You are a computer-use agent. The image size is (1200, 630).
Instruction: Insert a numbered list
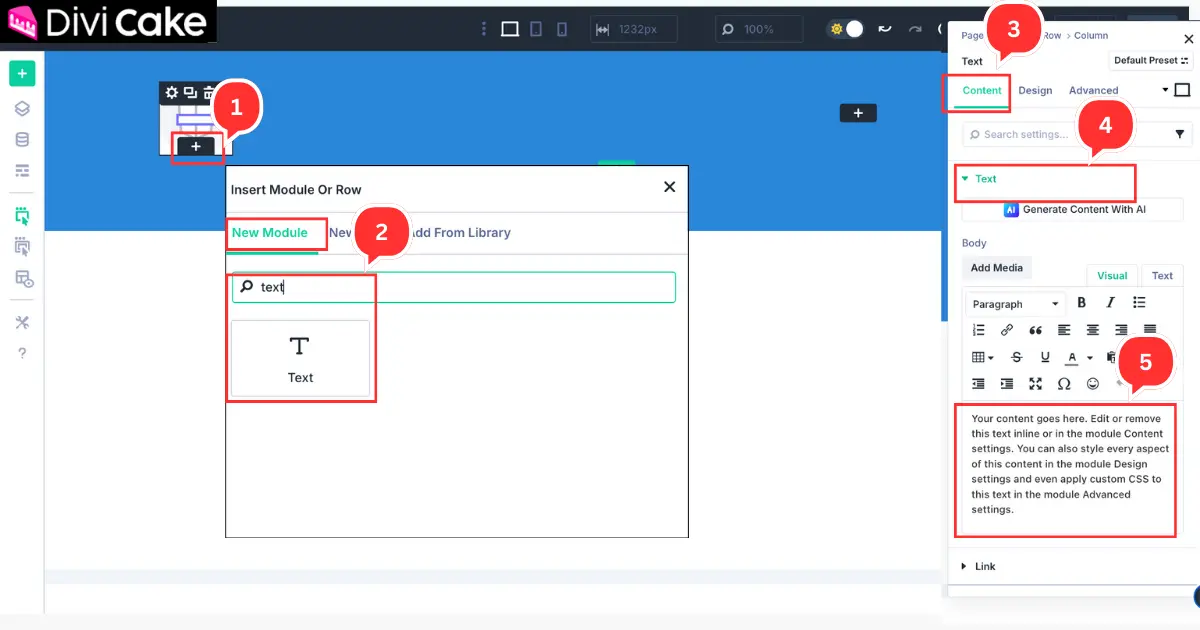pyautogui.click(x=978, y=330)
